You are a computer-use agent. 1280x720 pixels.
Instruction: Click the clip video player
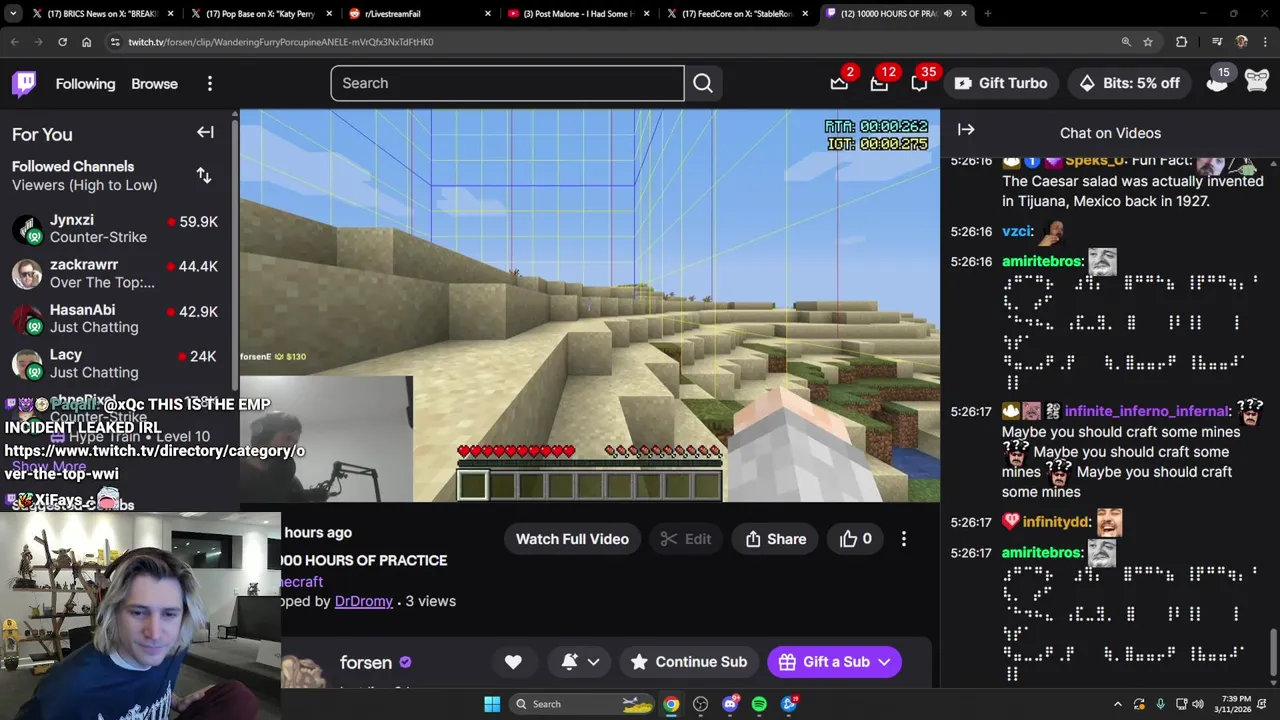coord(590,305)
